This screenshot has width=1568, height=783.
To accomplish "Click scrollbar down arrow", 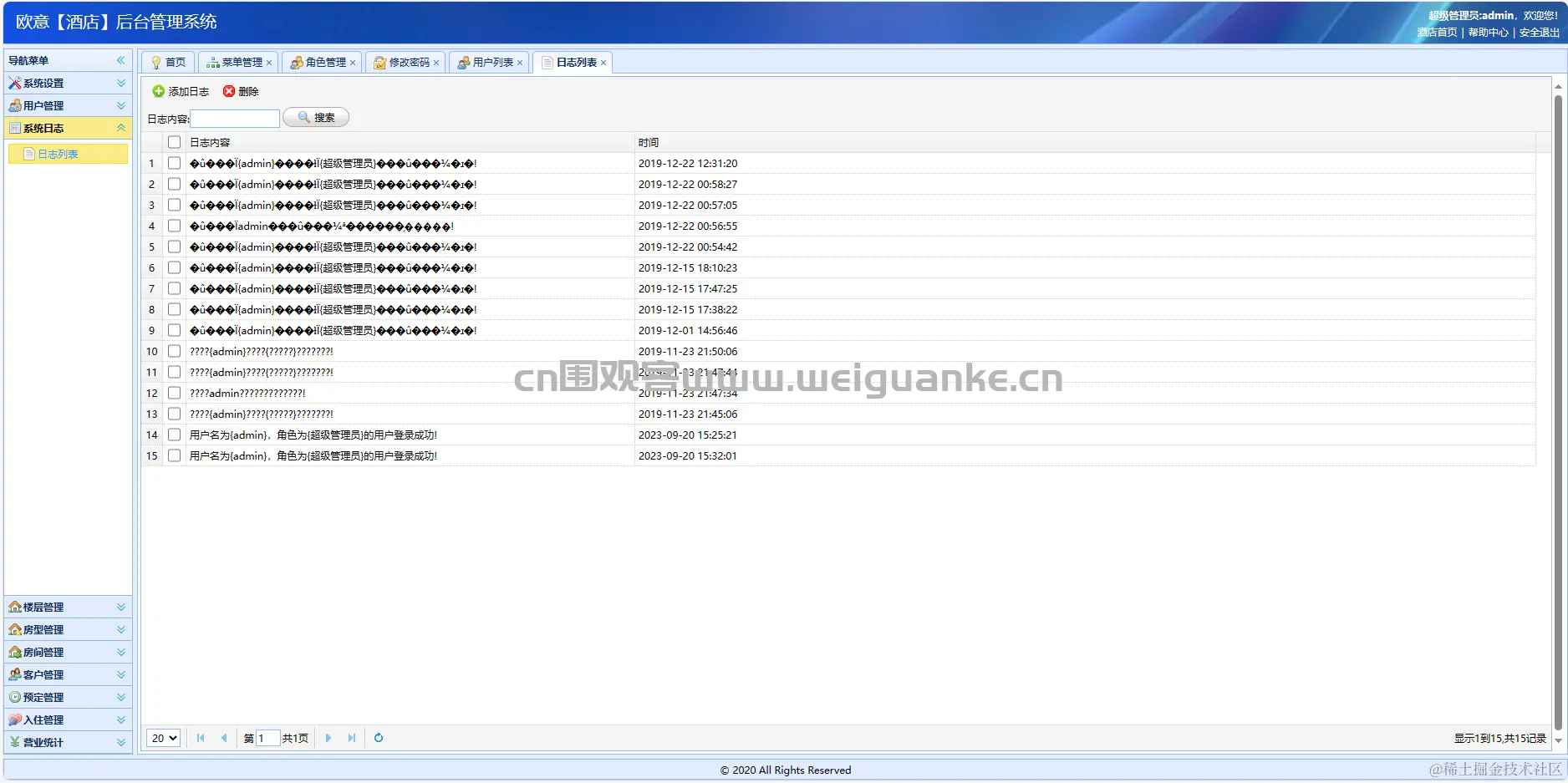I will tap(1558, 740).
